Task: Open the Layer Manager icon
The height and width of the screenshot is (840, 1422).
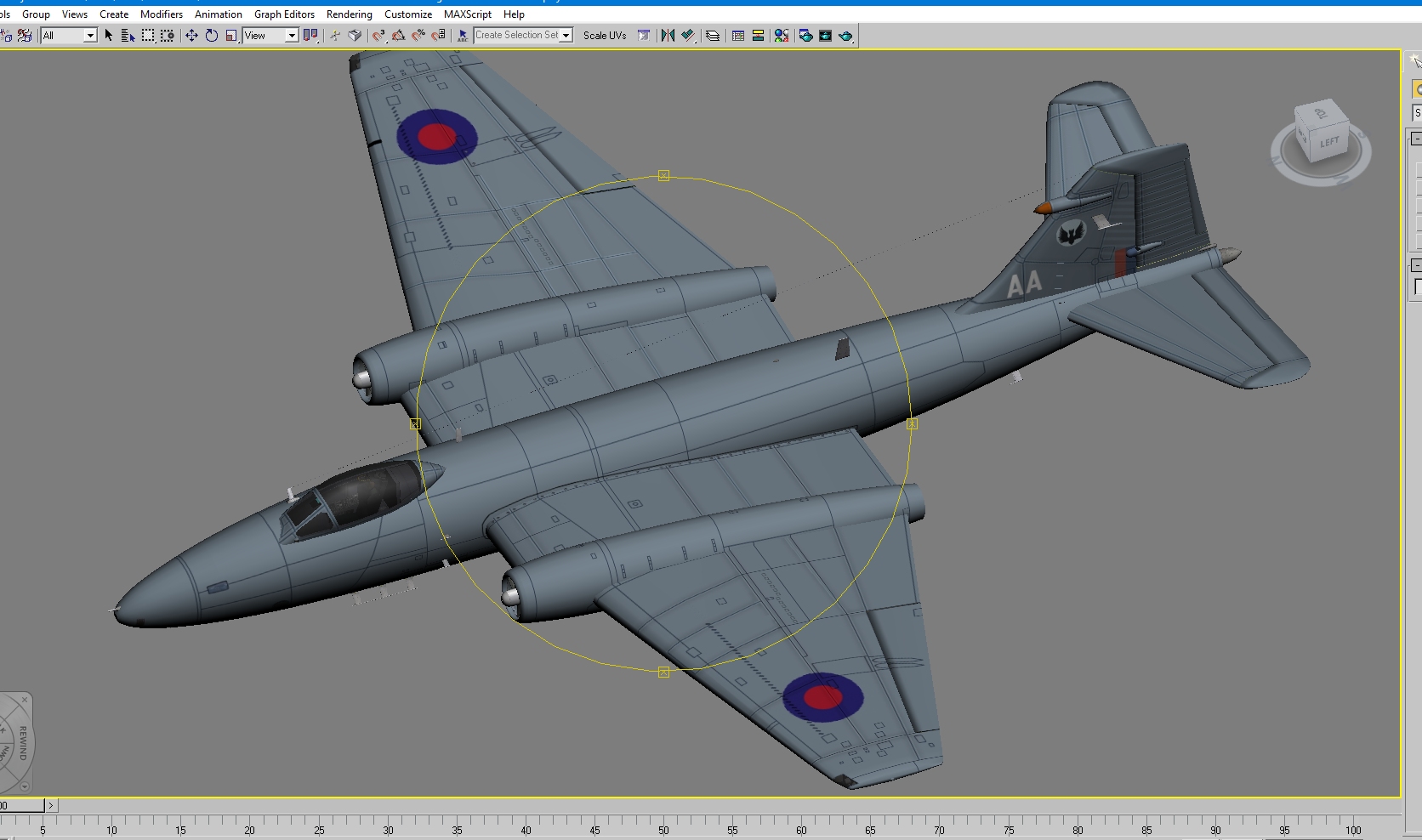Action: pos(713,36)
